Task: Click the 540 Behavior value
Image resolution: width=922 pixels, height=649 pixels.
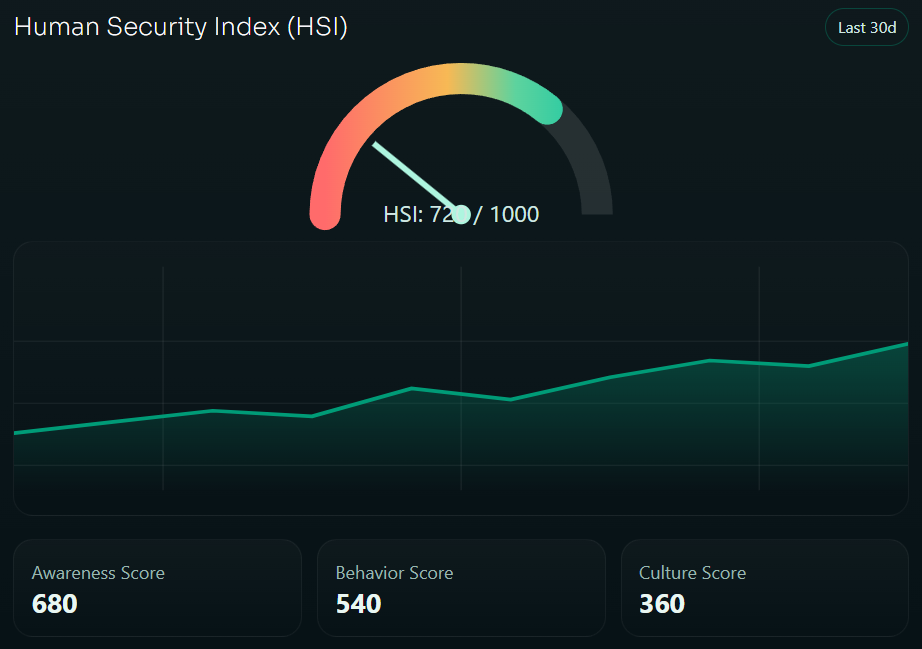Action: [x=358, y=604]
